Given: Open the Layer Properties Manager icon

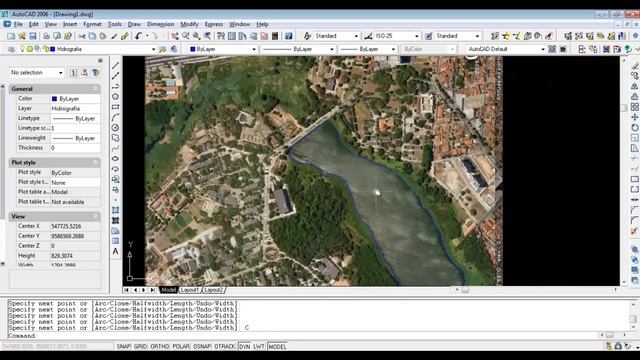Looking at the screenshot, I should [11, 49].
